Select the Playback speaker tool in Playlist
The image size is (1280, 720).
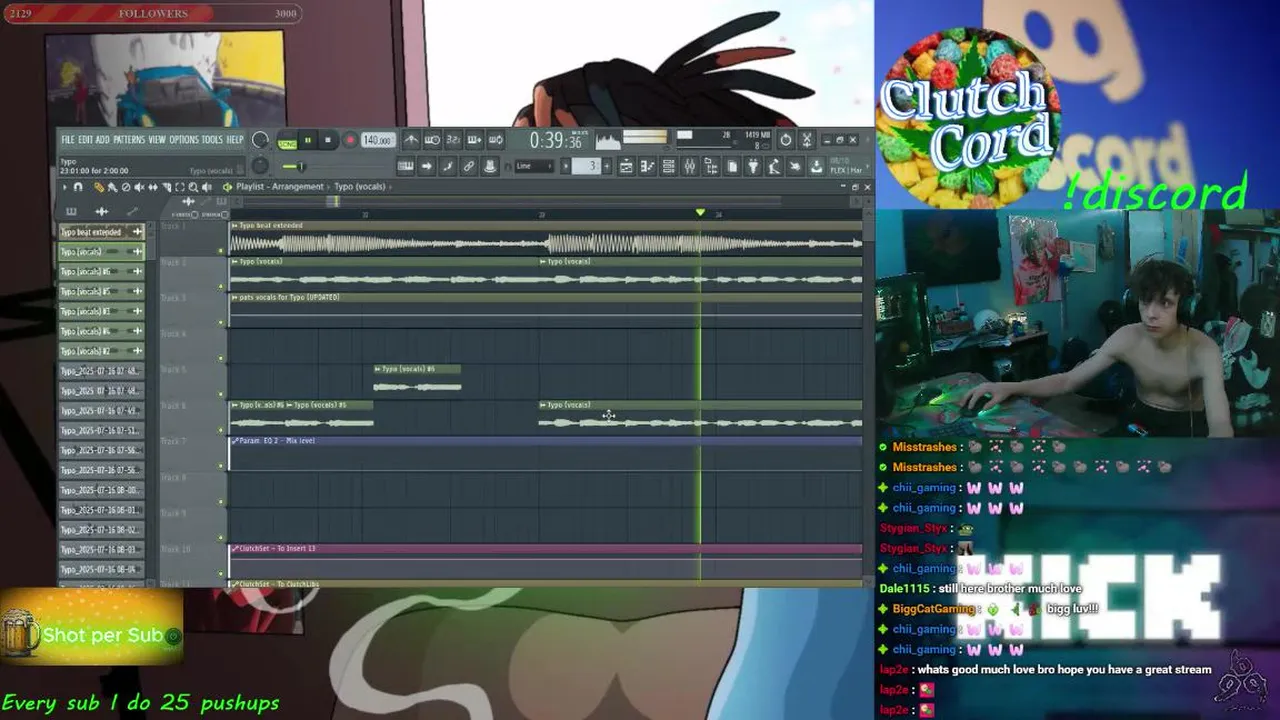coord(207,187)
